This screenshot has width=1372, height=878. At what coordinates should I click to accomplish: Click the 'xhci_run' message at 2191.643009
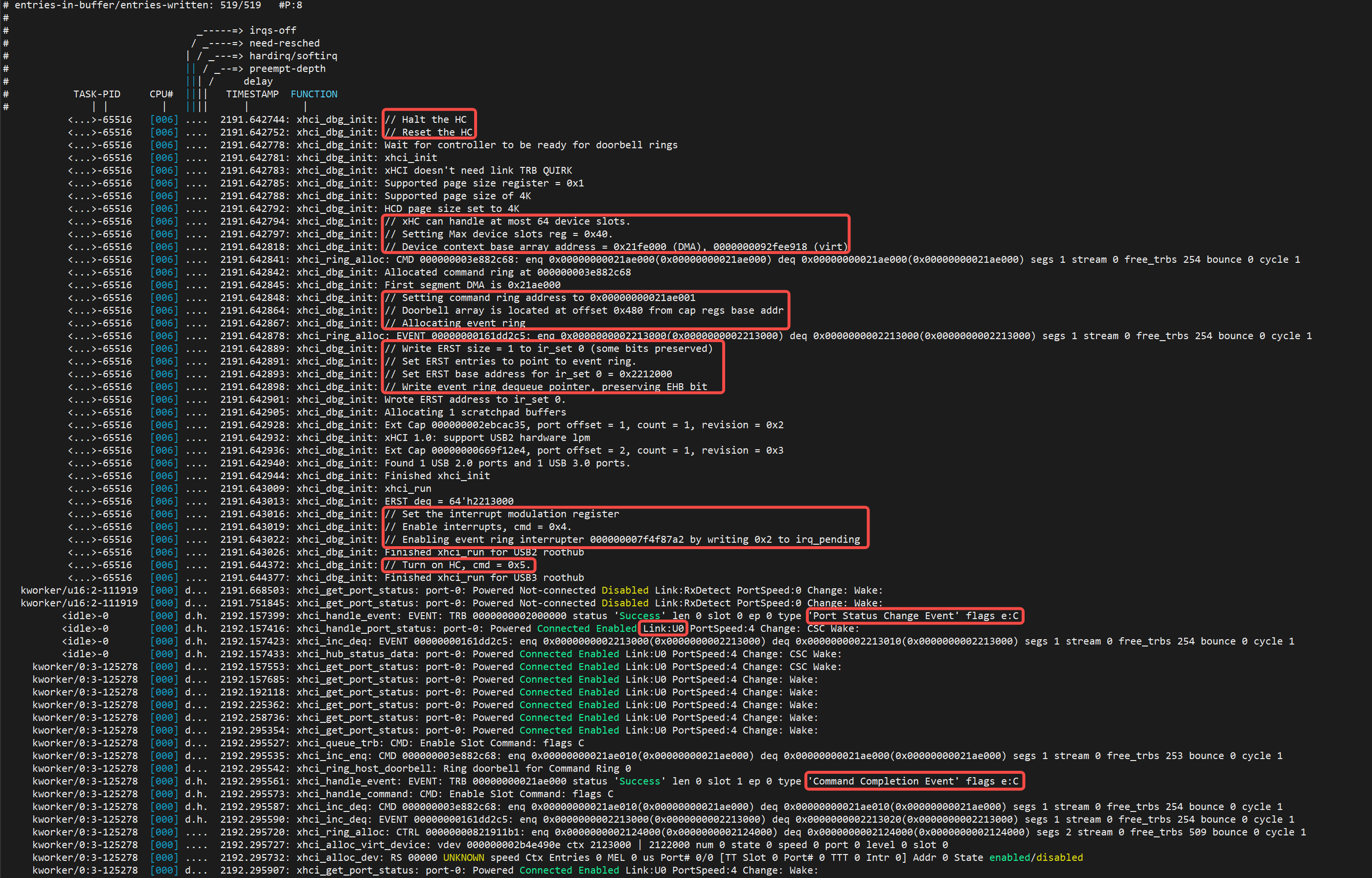point(408,488)
